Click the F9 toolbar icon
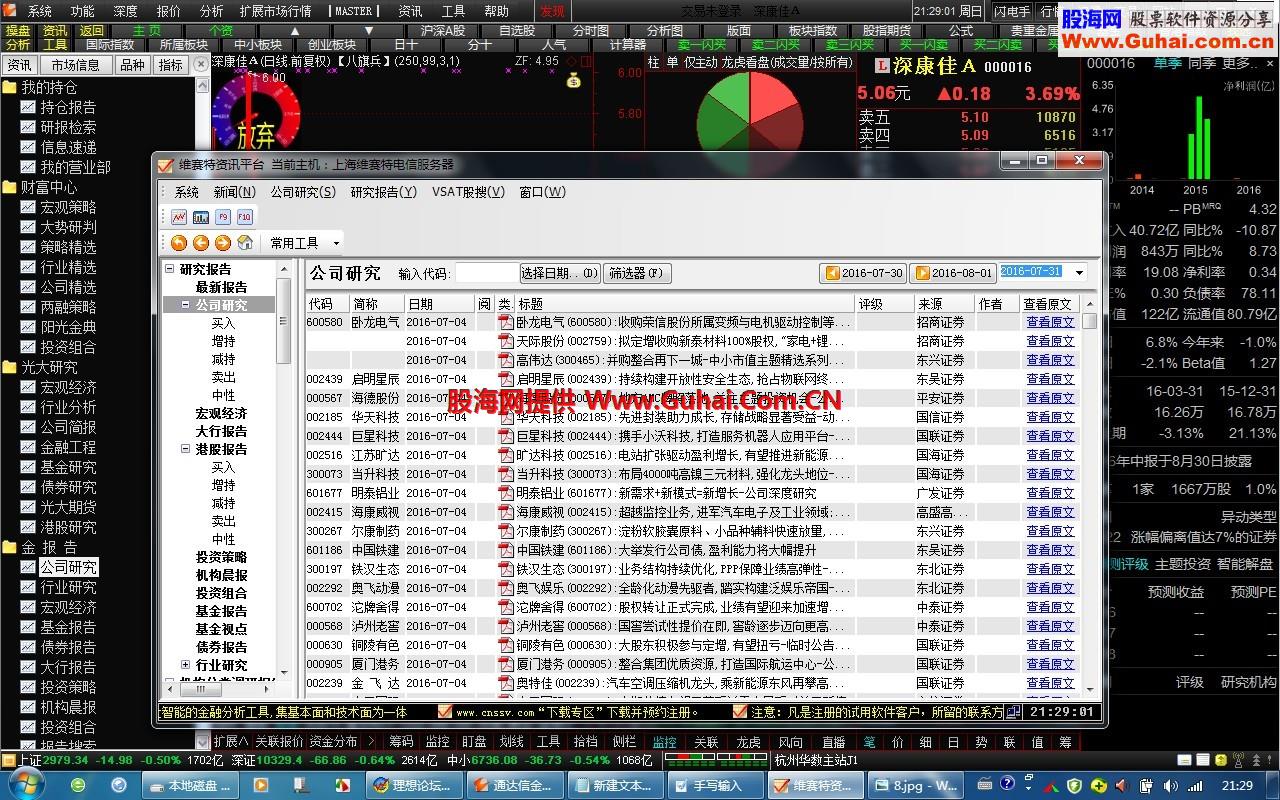Image resolution: width=1280 pixels, height=800 pixels. click(x=223, y=216)
